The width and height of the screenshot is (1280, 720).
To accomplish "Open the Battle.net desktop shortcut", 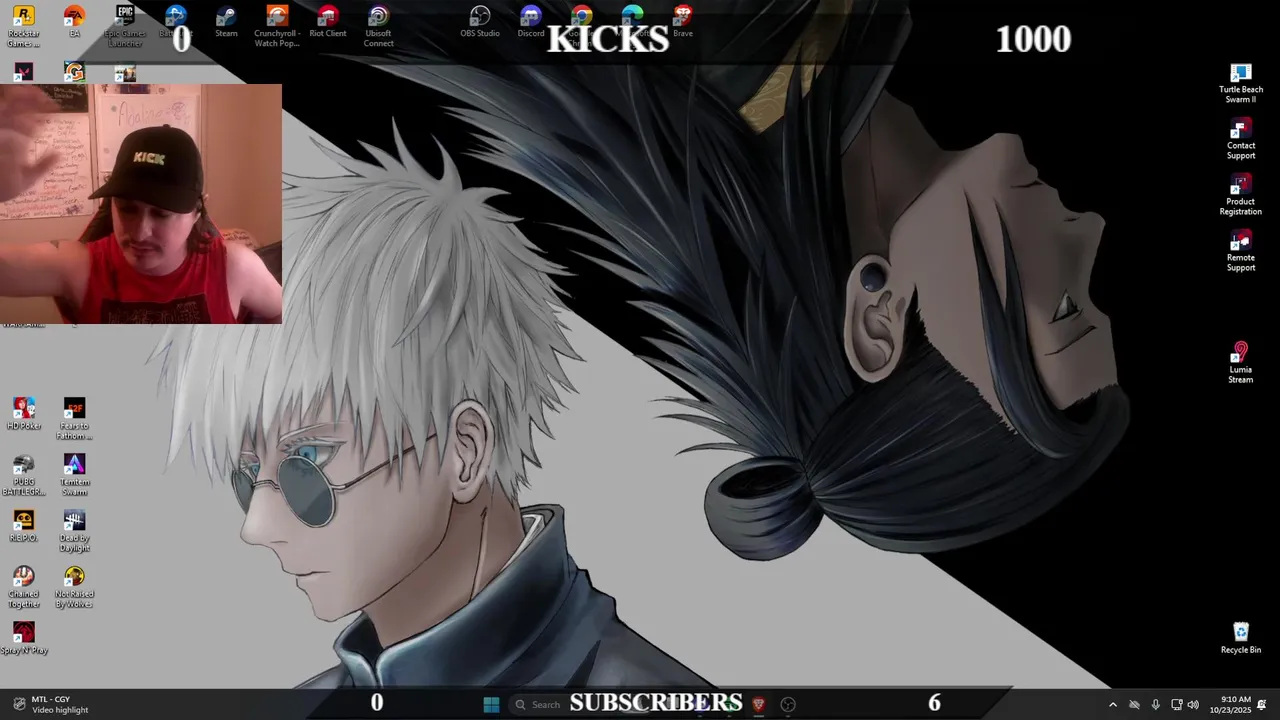I will (x=176, y=22).
